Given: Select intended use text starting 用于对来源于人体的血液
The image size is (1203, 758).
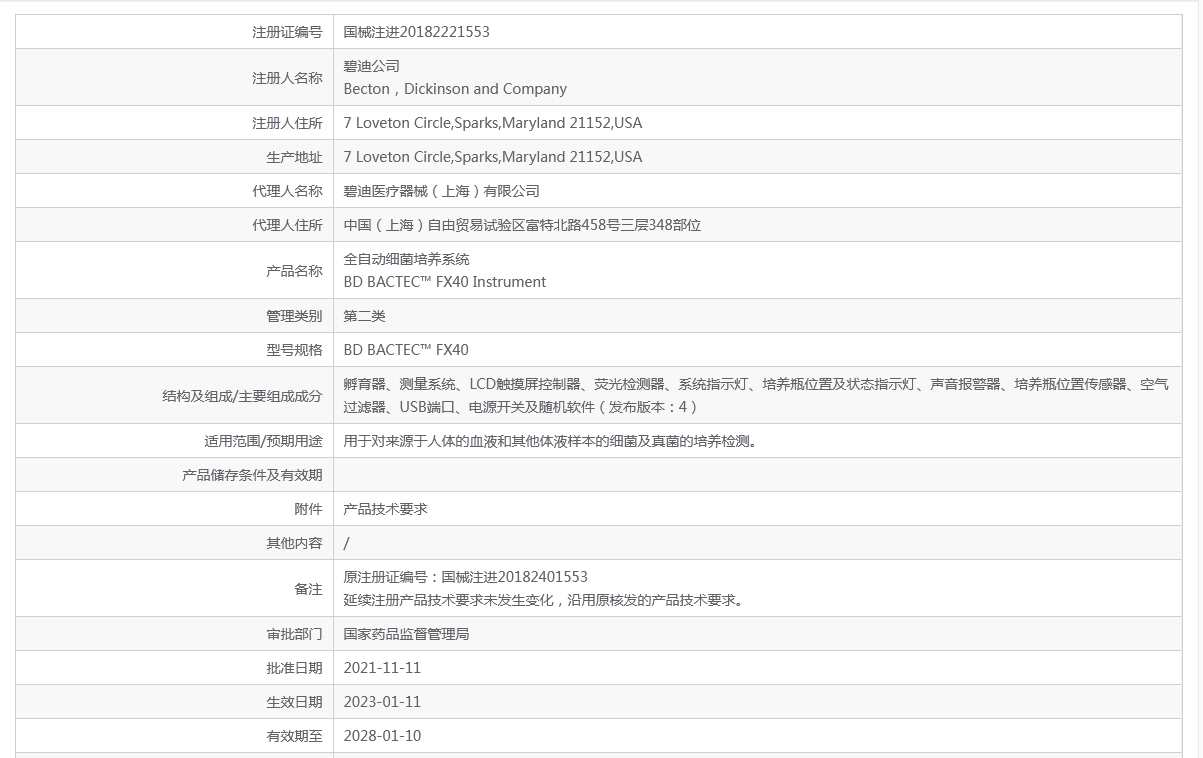Looking at the screenshot, I should (x=550, y=441).
